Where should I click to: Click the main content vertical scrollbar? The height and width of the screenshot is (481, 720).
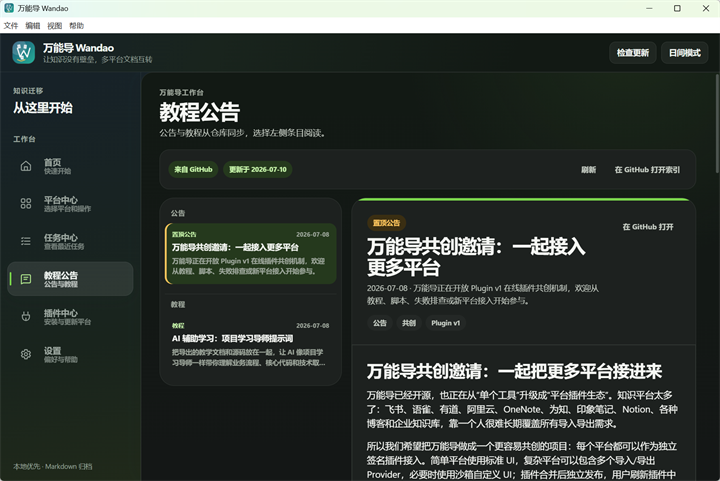pos(717,124)
